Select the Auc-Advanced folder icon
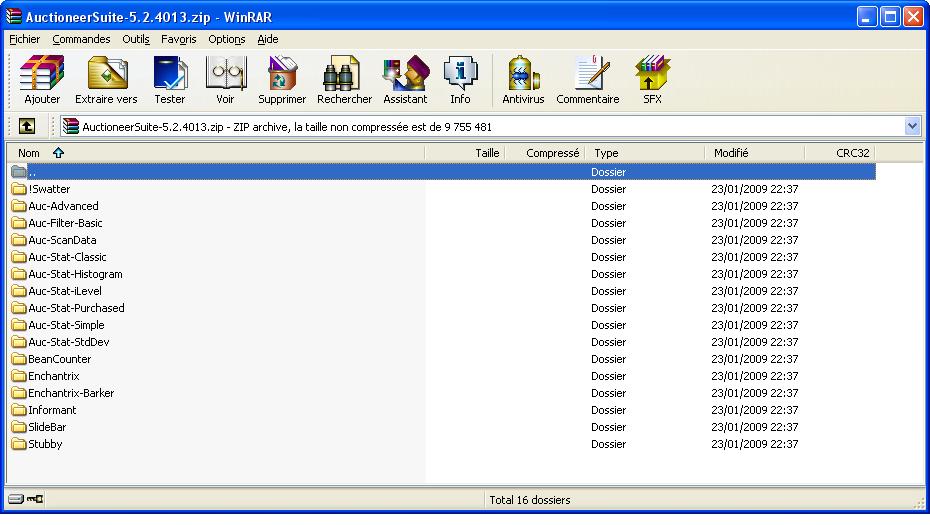Viewport: 930px width, 525px height. [19, 206]
